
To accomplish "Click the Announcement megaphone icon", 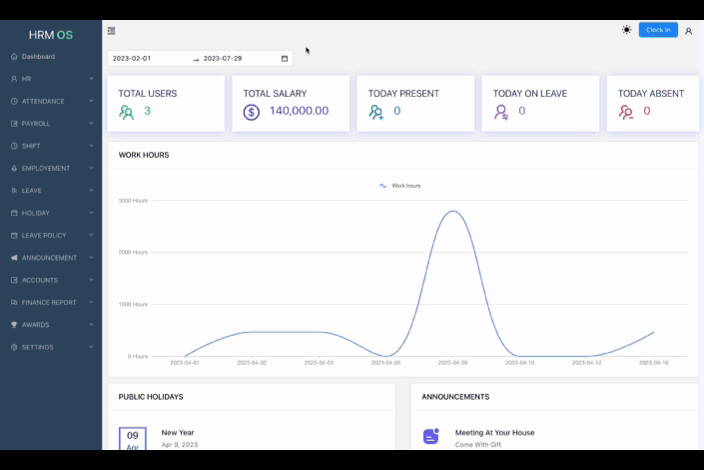I will pos(14,258).
